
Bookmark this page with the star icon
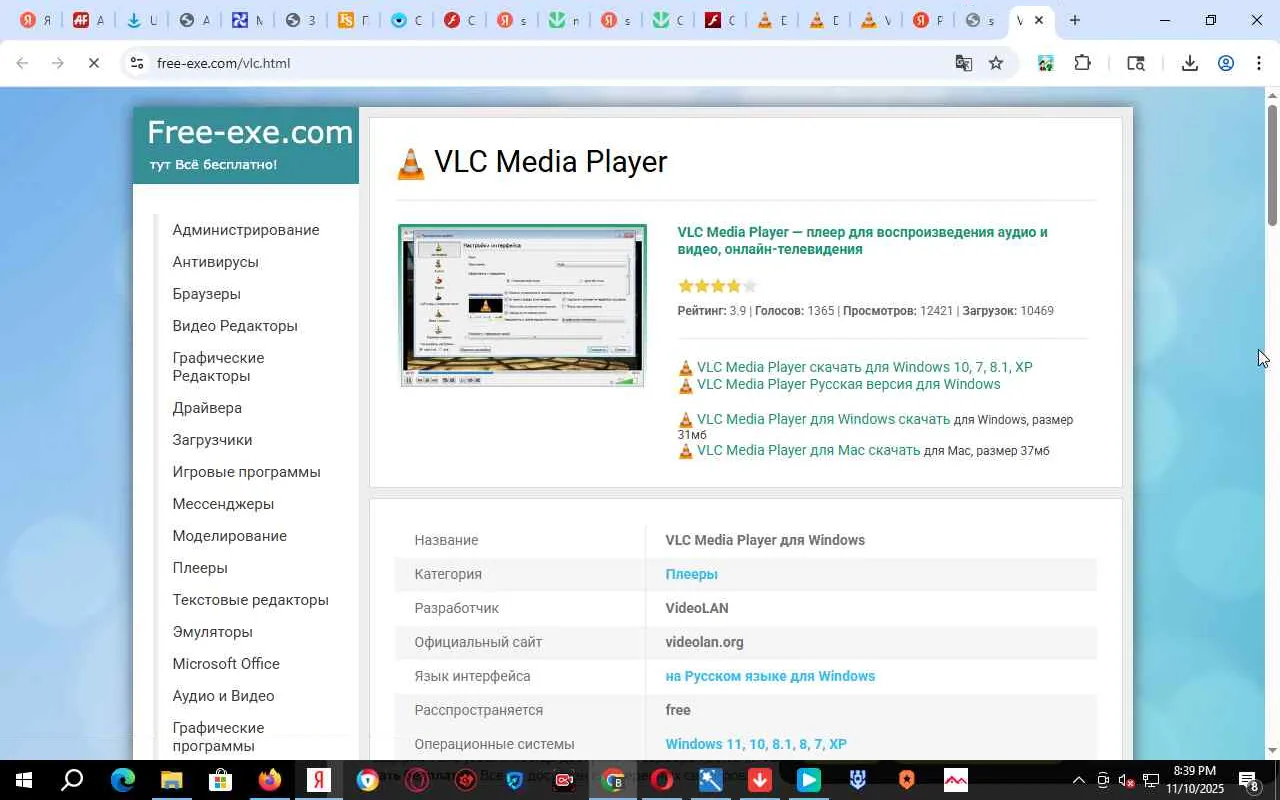click(996, 63)
